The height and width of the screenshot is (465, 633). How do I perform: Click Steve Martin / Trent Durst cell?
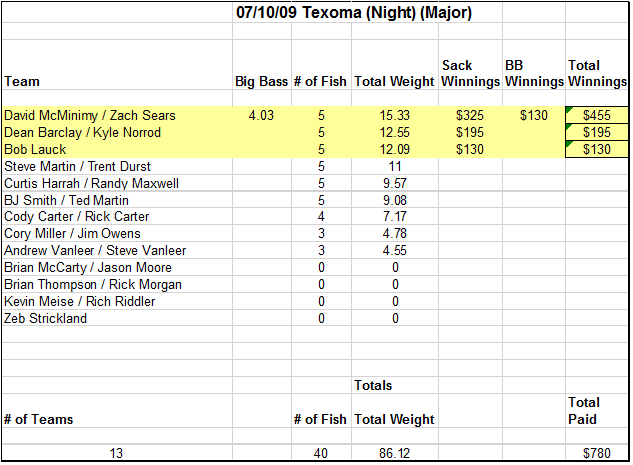(117, 166)
